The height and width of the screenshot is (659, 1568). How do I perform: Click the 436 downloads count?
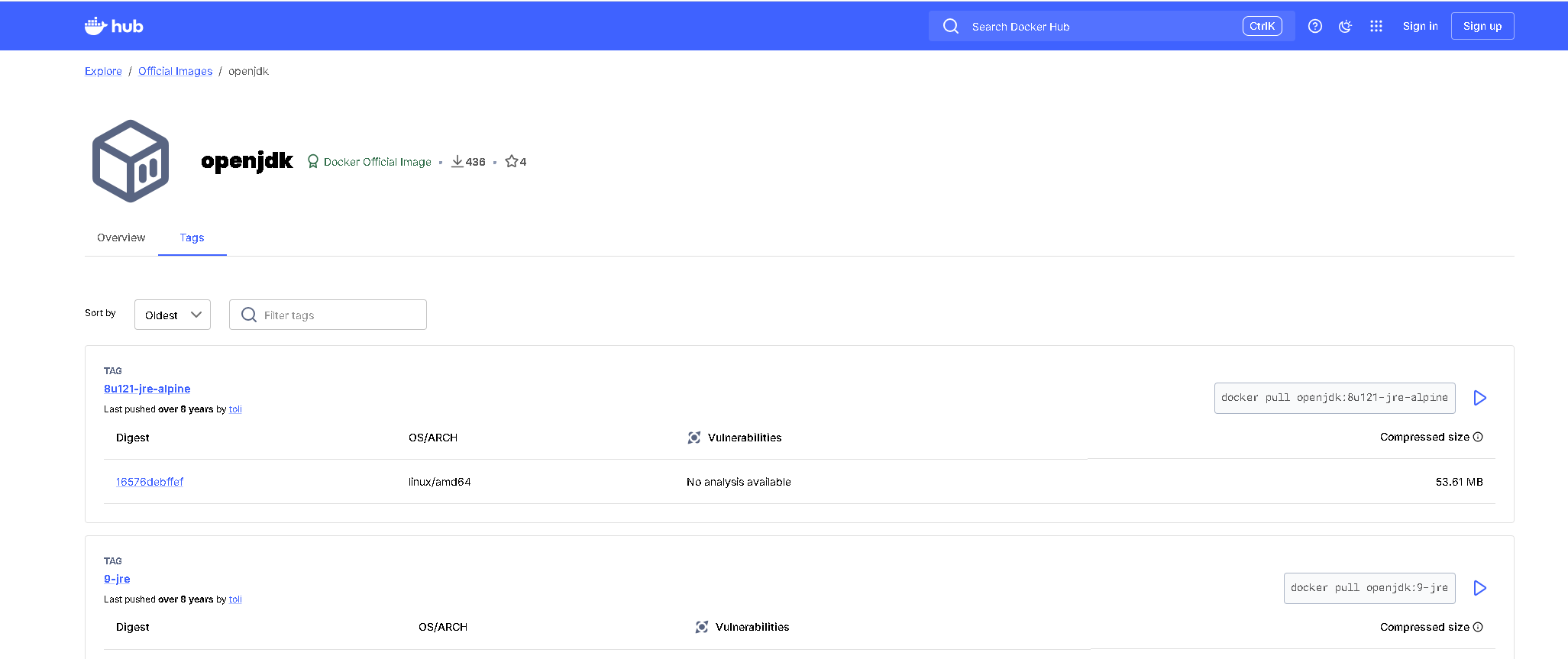point(476,162)
